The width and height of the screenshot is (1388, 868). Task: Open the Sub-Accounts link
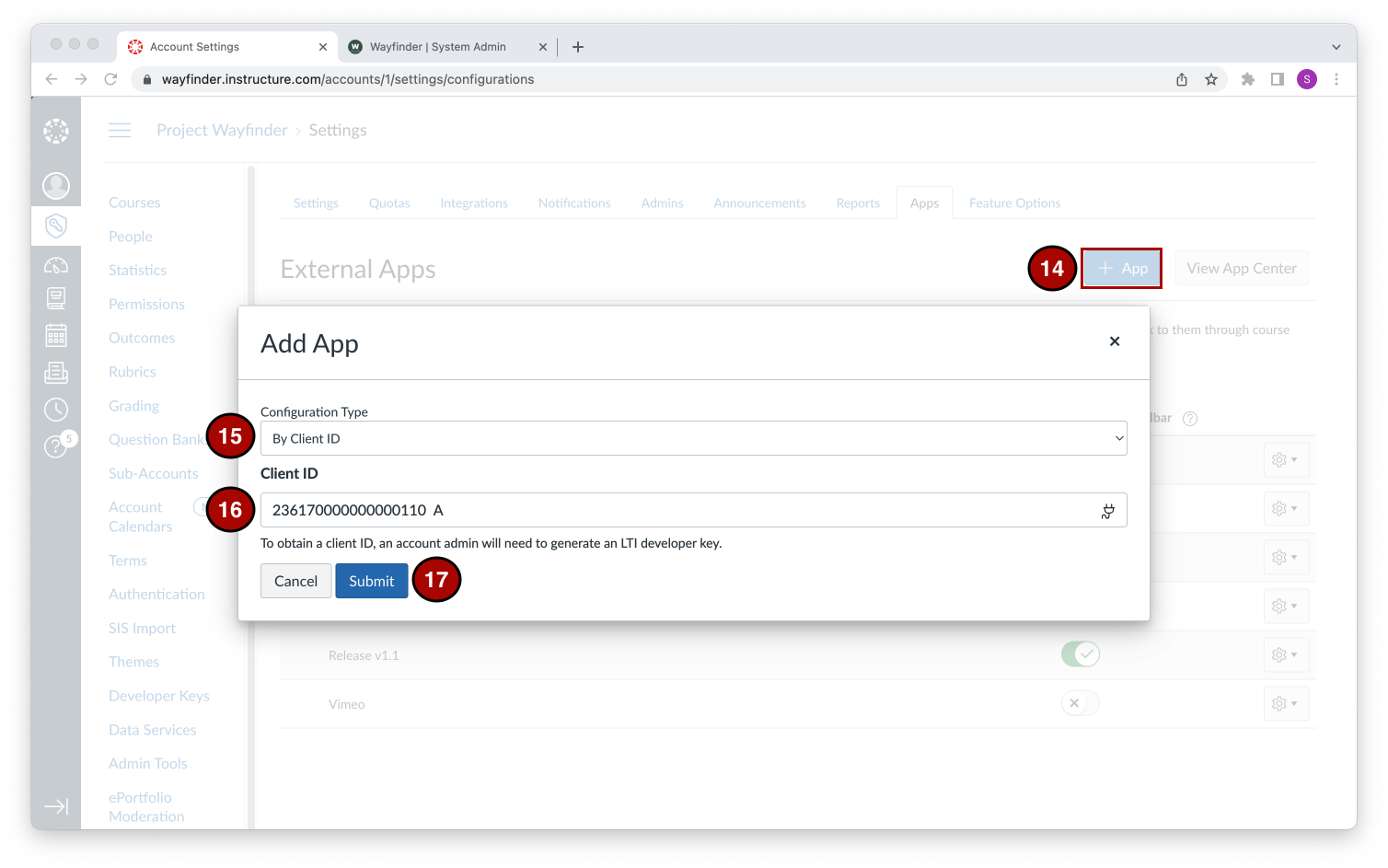[x=154, y=473]
